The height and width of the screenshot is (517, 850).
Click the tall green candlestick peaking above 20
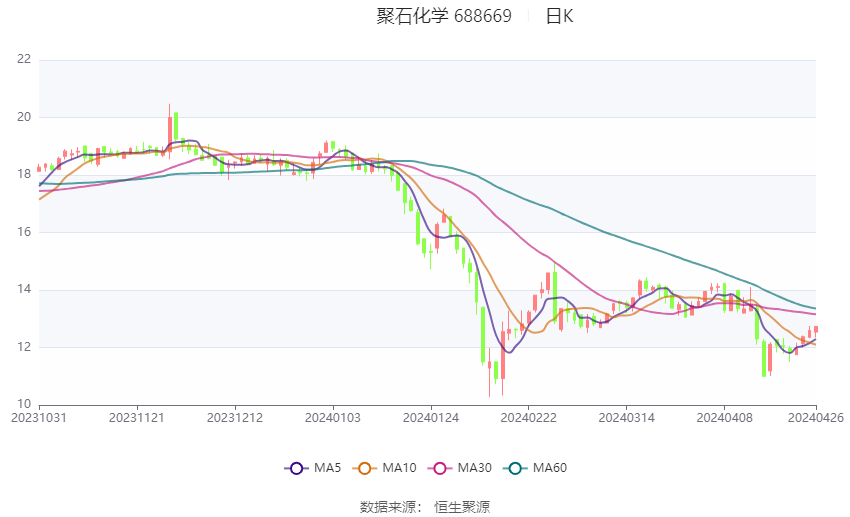[x=175, y=127]
